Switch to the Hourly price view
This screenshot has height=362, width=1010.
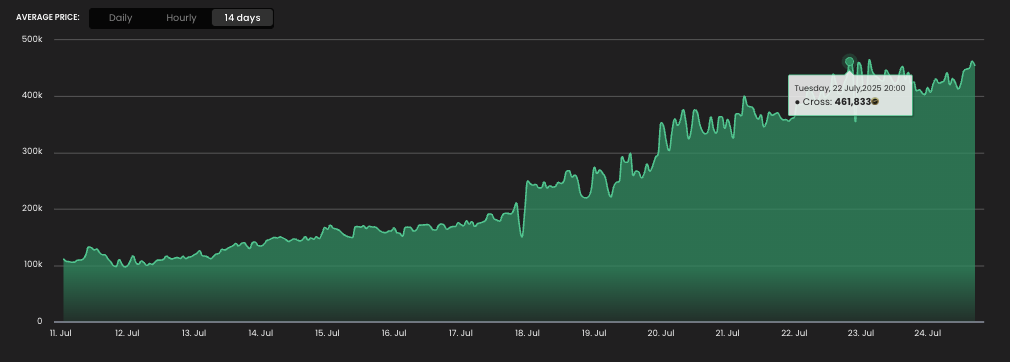tap(181, 18)
